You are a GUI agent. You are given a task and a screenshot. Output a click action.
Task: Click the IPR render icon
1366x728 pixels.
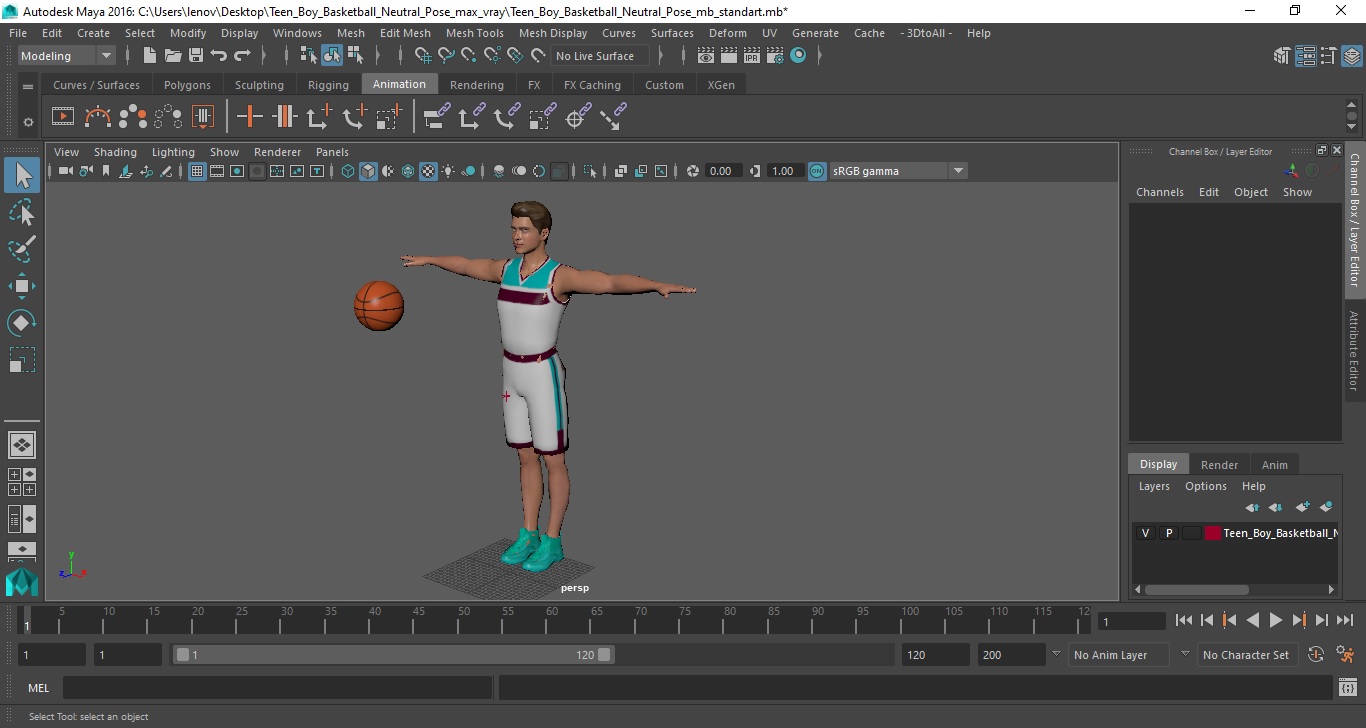point(752,56)
